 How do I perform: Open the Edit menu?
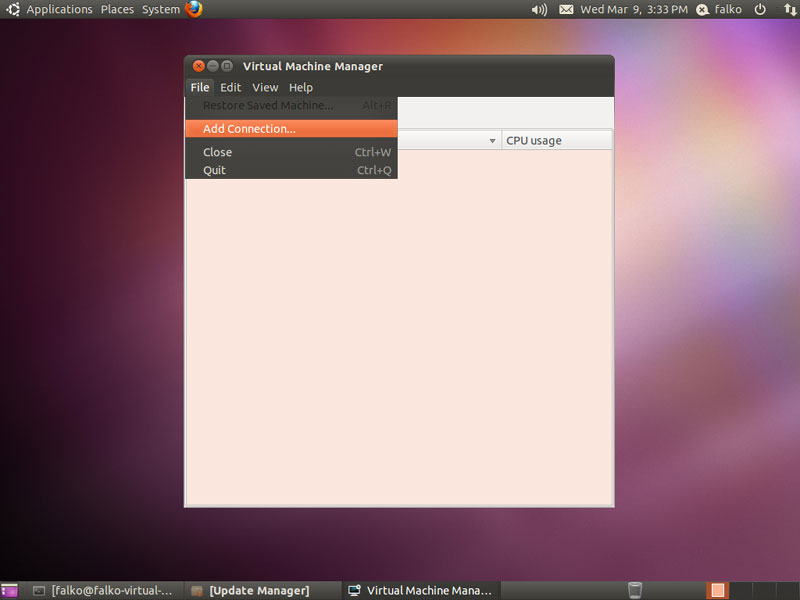coord(231,87)
